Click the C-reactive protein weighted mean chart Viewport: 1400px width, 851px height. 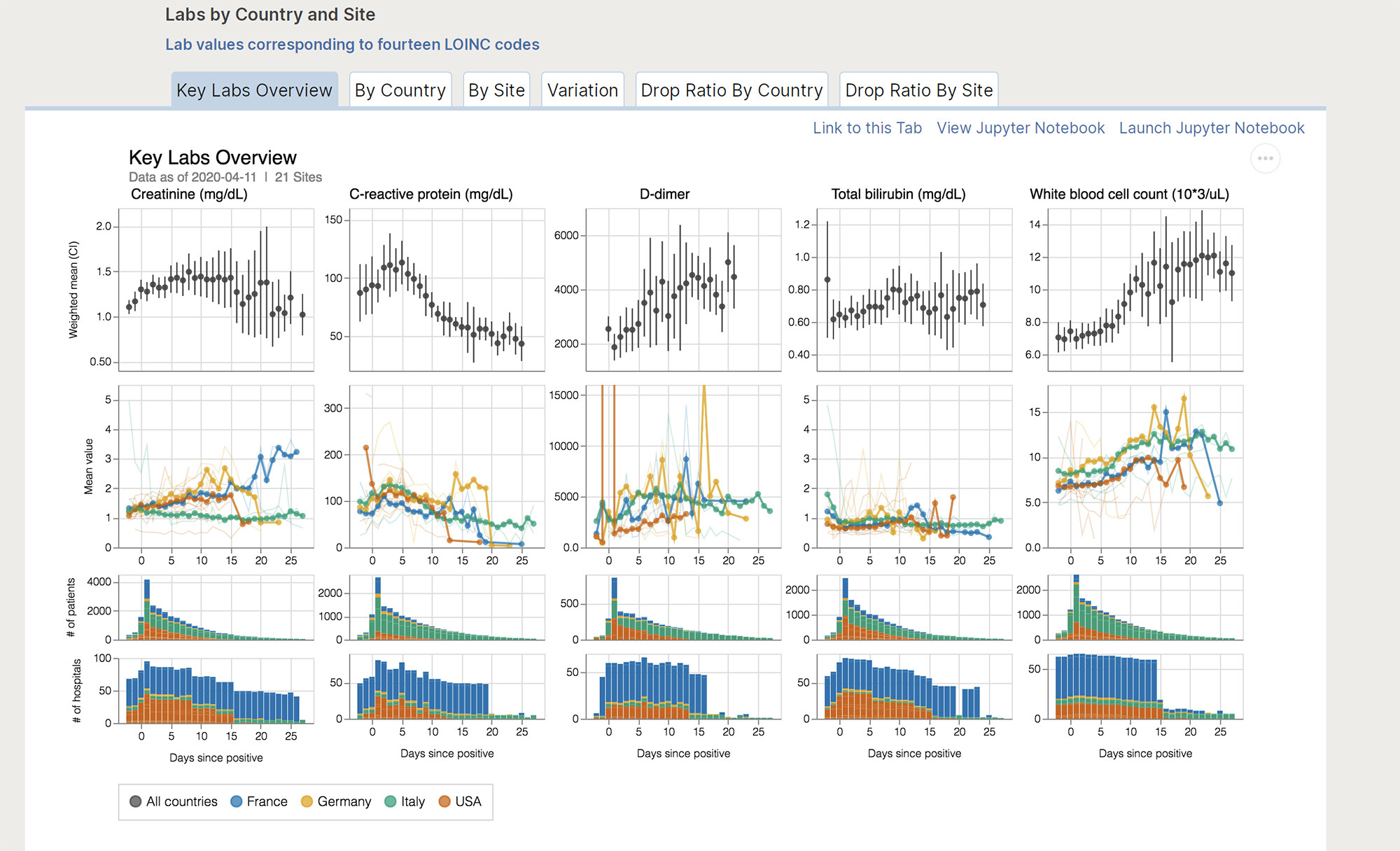tap(447, 289)
